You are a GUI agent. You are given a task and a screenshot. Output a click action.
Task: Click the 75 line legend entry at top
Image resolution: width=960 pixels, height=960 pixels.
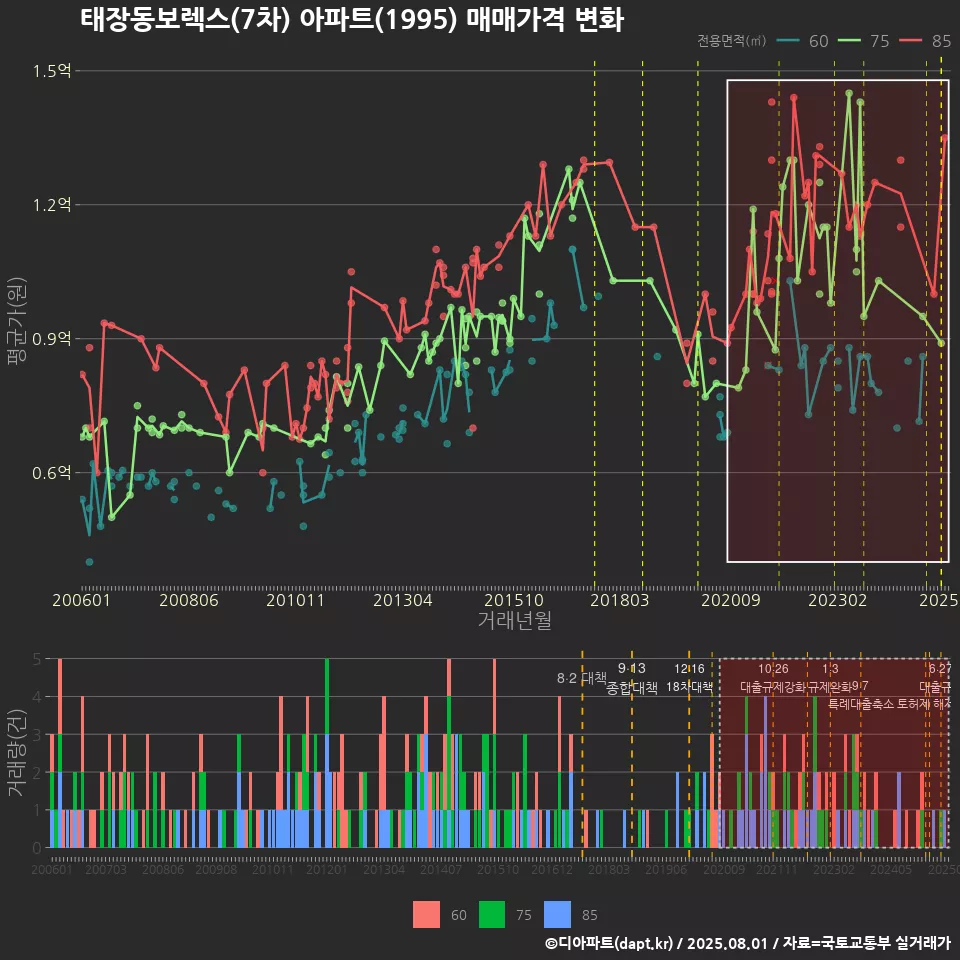(864, 41)
